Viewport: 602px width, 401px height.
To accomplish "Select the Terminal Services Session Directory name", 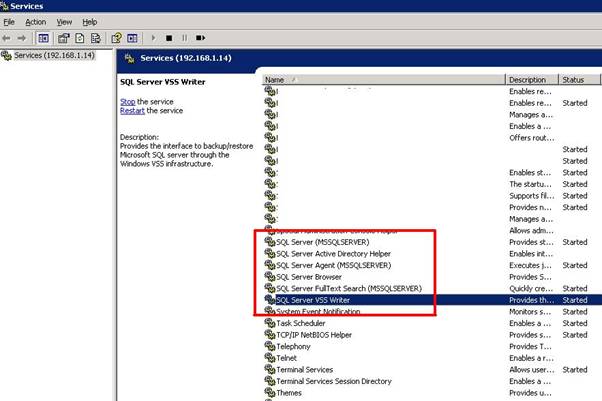I will pos(334,381).
